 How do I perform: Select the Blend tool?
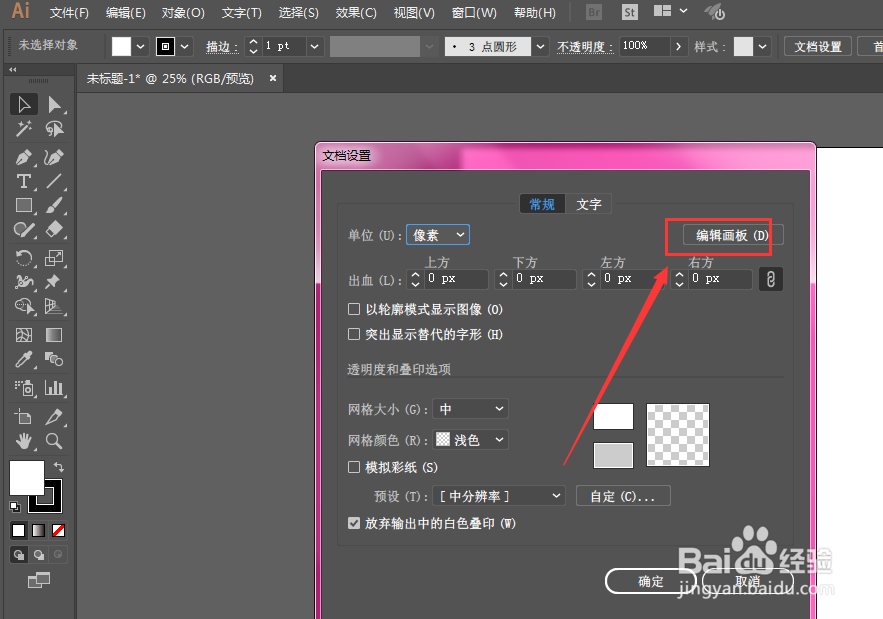click(x=54, y=359)
